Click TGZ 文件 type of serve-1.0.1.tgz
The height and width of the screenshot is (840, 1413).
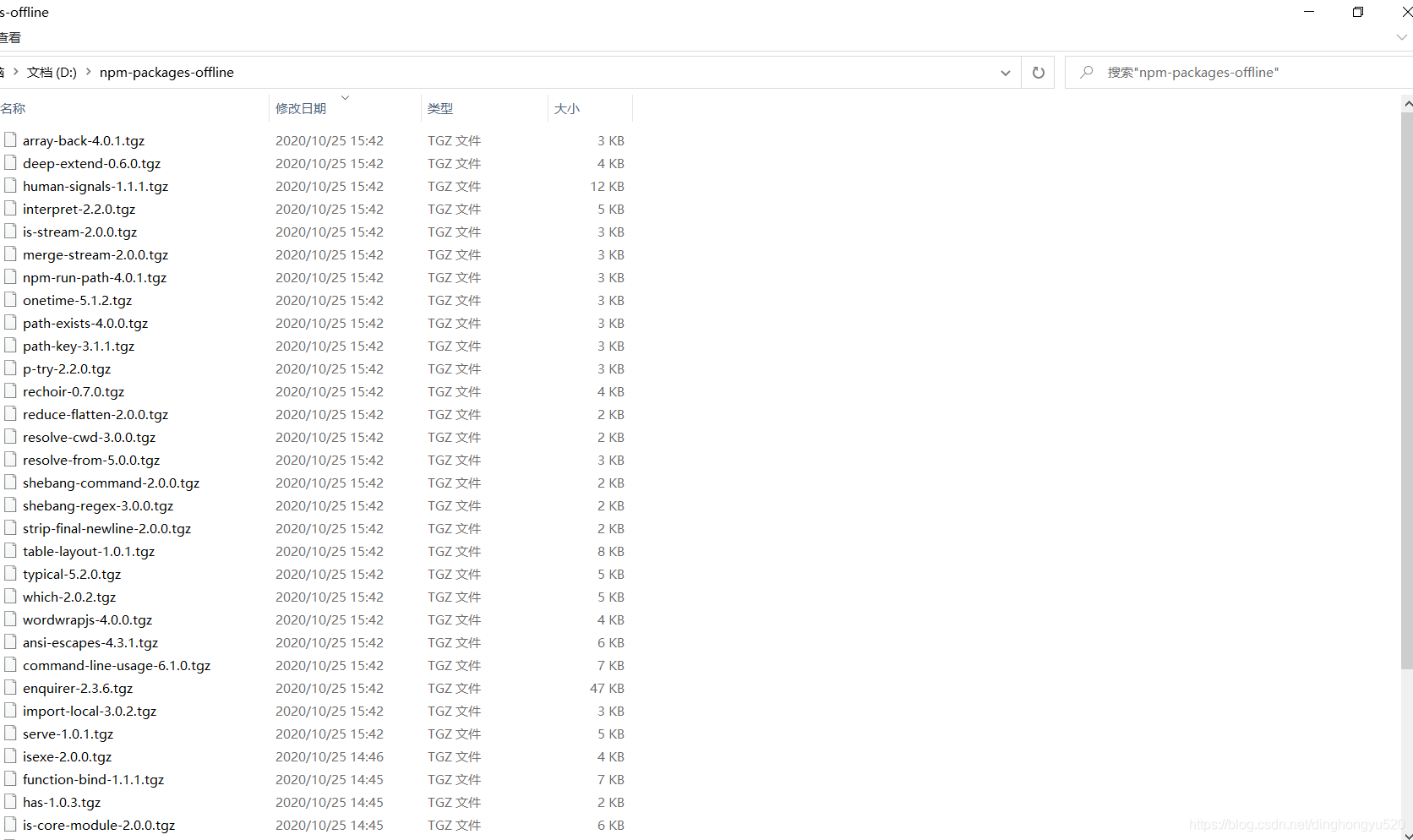[x=454, y=734]
